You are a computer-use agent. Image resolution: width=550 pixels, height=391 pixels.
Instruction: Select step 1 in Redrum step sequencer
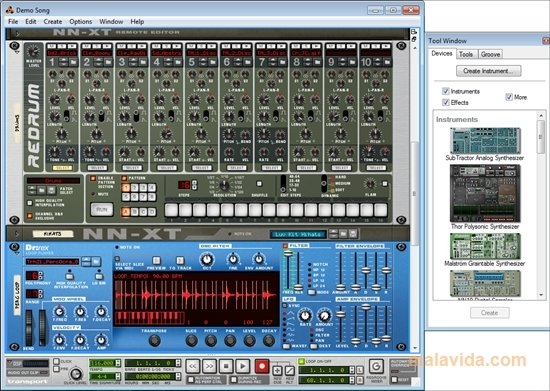171,210
